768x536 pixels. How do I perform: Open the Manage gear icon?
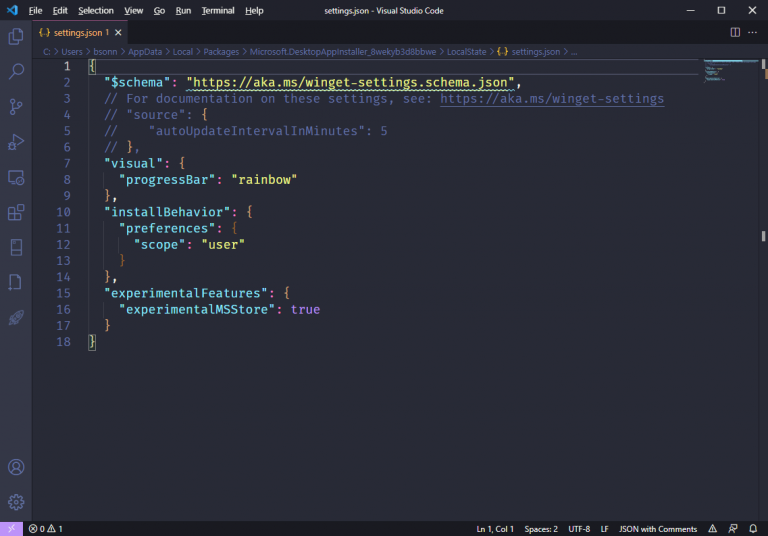[x=16, y=502]
